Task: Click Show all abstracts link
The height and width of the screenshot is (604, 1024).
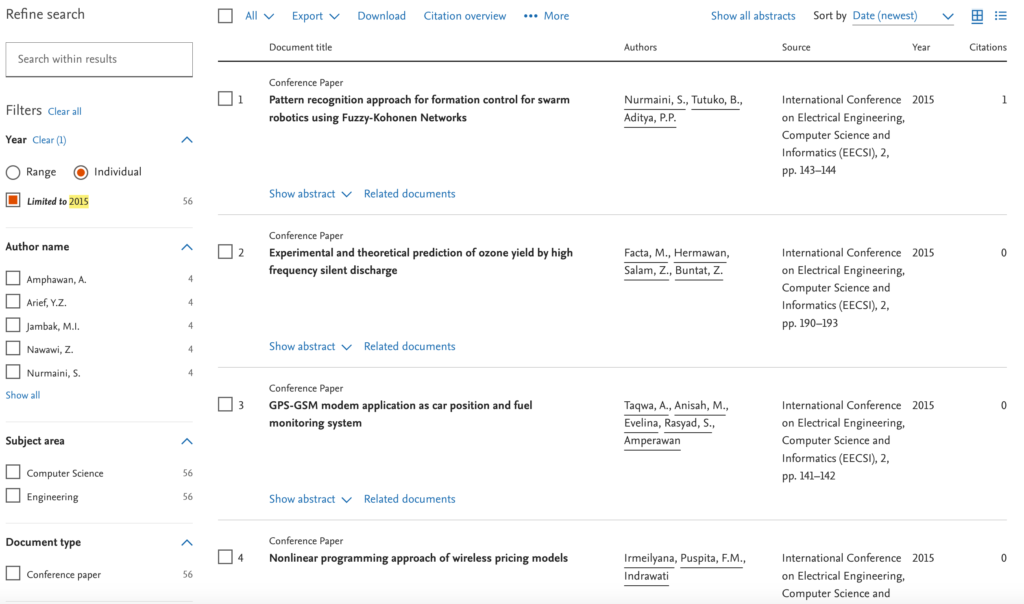Action: (x=753, y=16)
